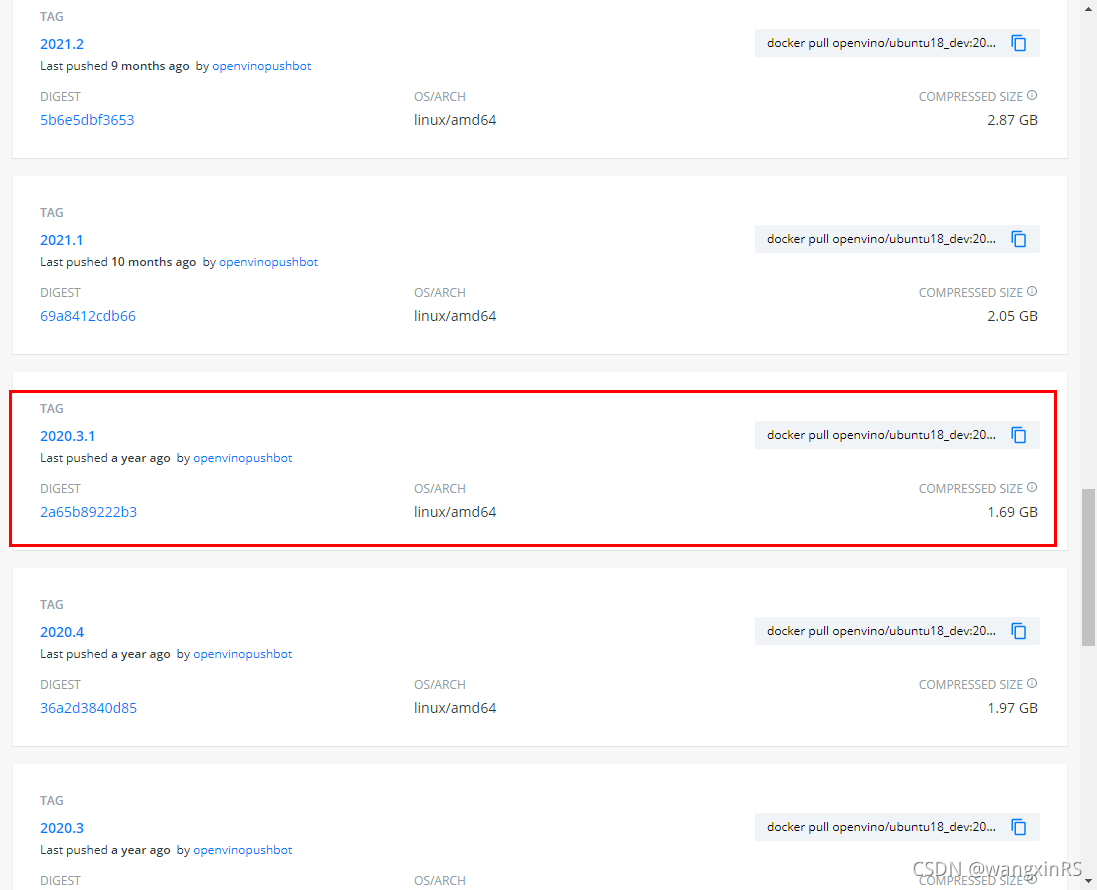Screen dimensions: 1097x890
Task: Open the 2021.1 tag details
Action: point(61,239)
